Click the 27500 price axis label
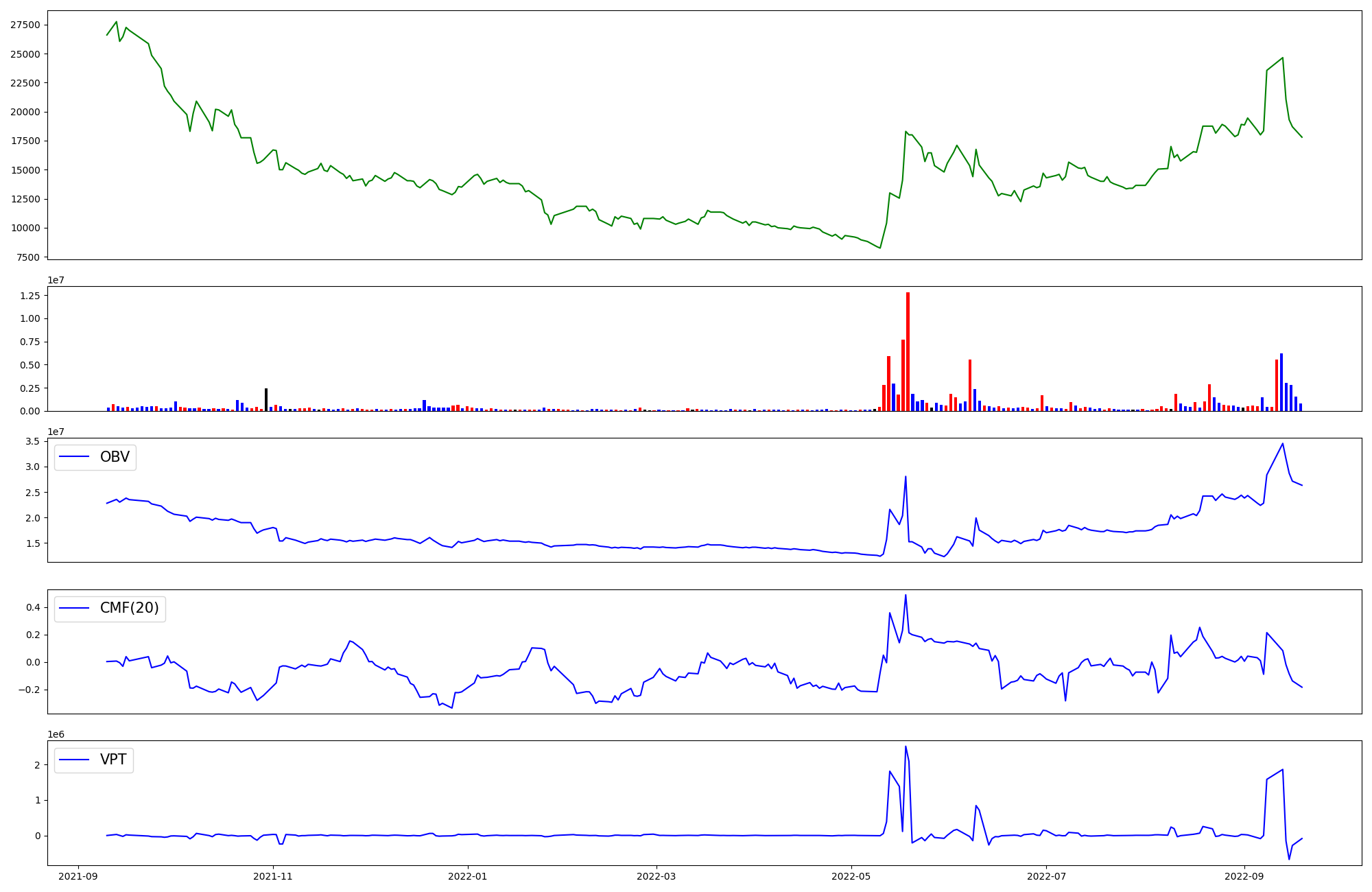The height and width of the screenshot is (892, 1372). point(25,25)
